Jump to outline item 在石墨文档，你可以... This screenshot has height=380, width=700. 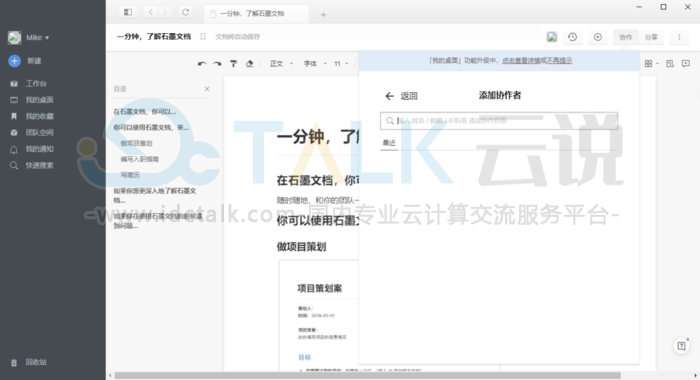click(x=145, y=112)
